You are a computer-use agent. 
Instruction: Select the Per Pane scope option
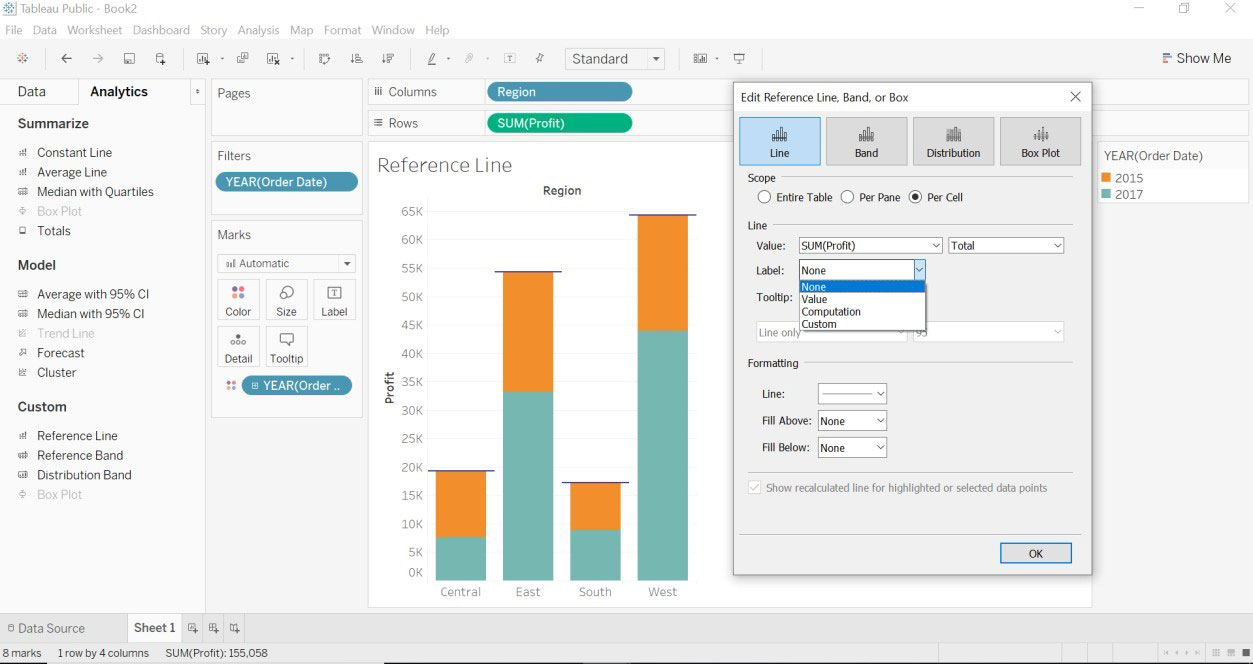(x=848, y=197)
